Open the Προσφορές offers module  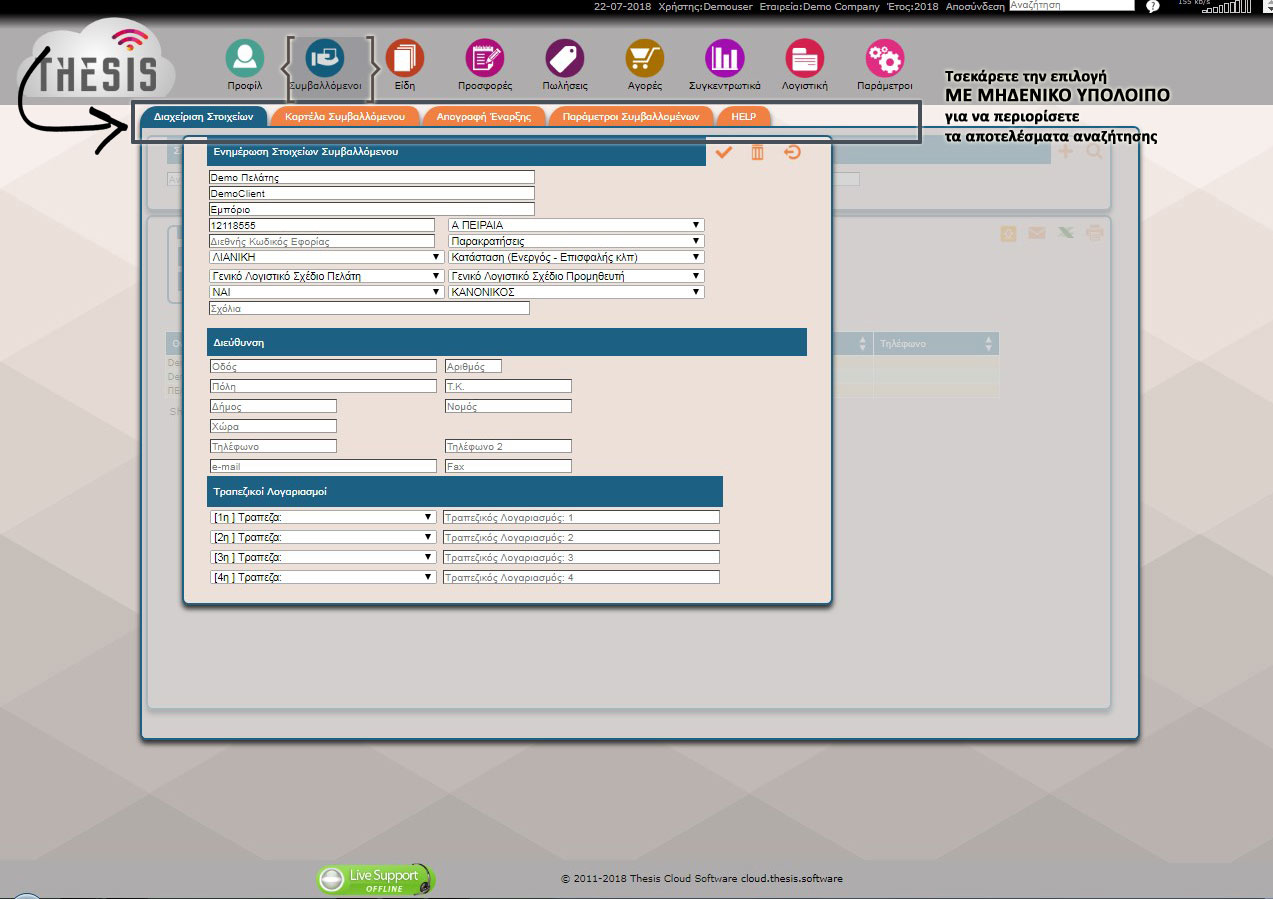[485, 59]
